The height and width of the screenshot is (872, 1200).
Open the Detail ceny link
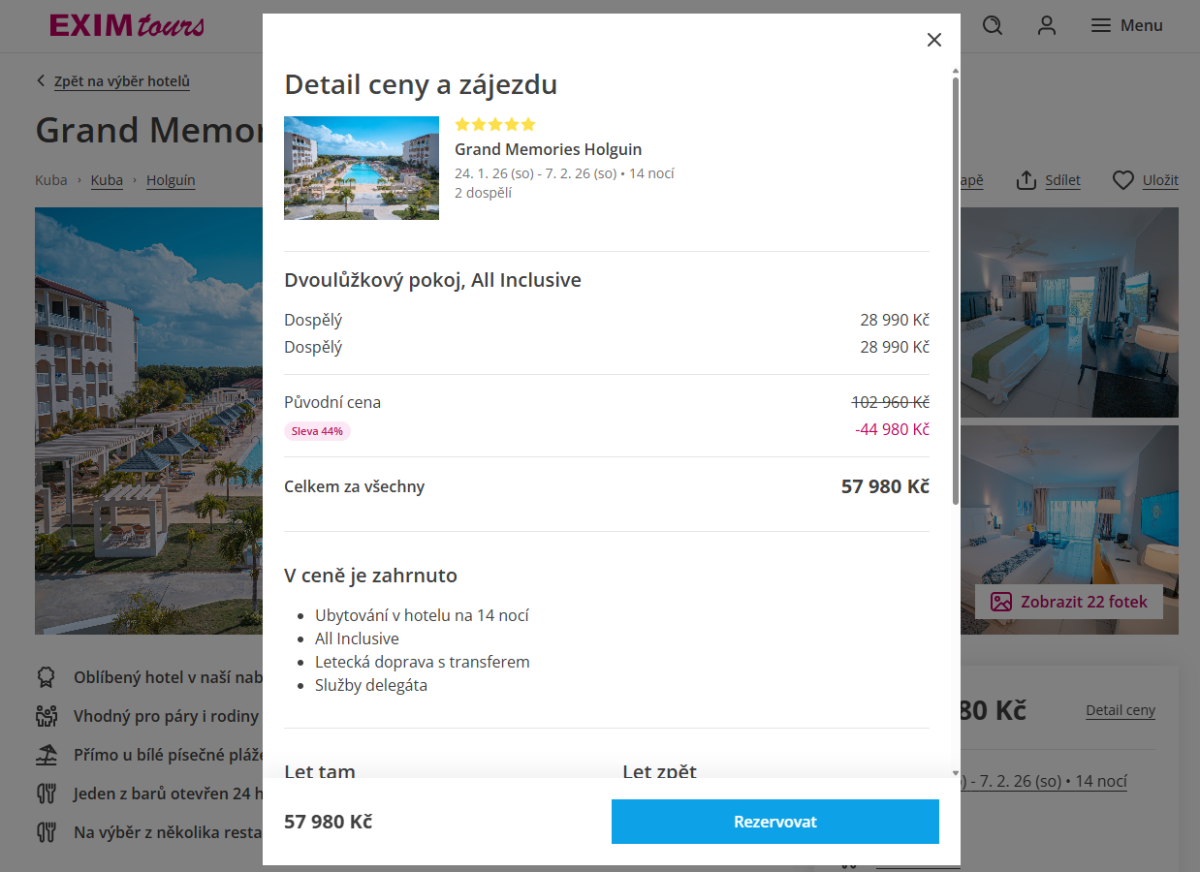tap(1120, 711)
